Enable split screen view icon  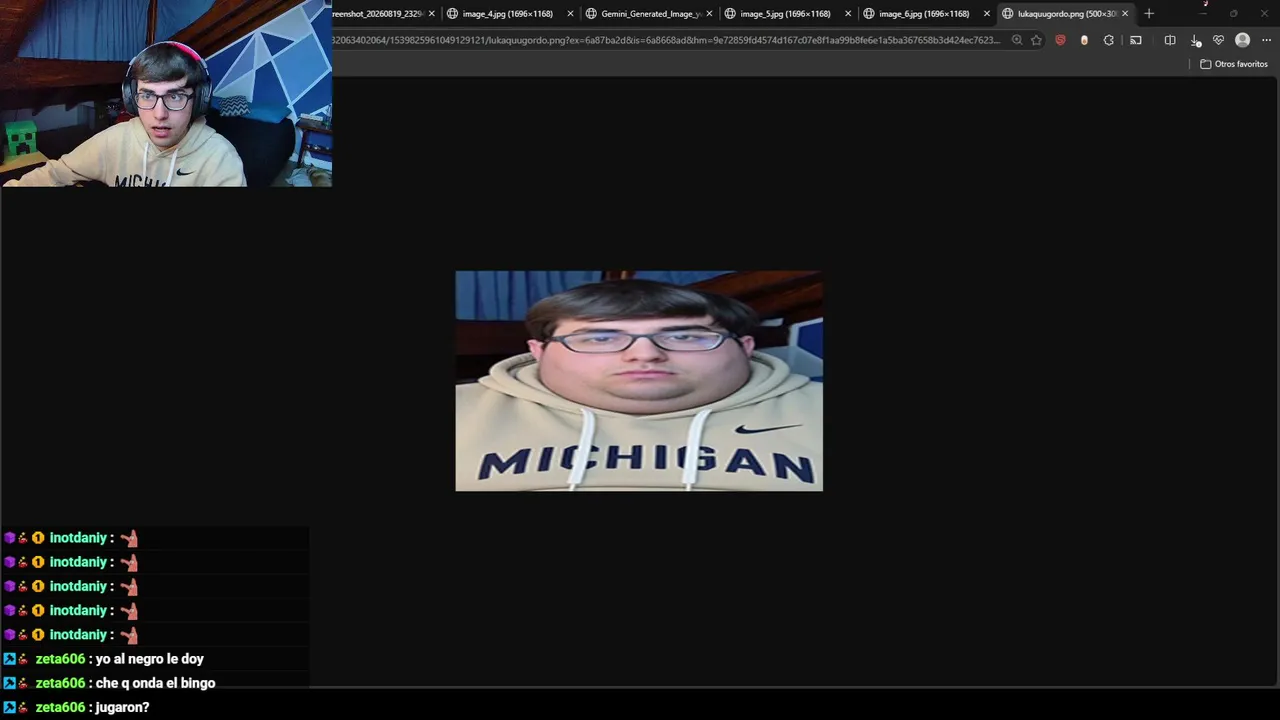[x=1170, y=40]
